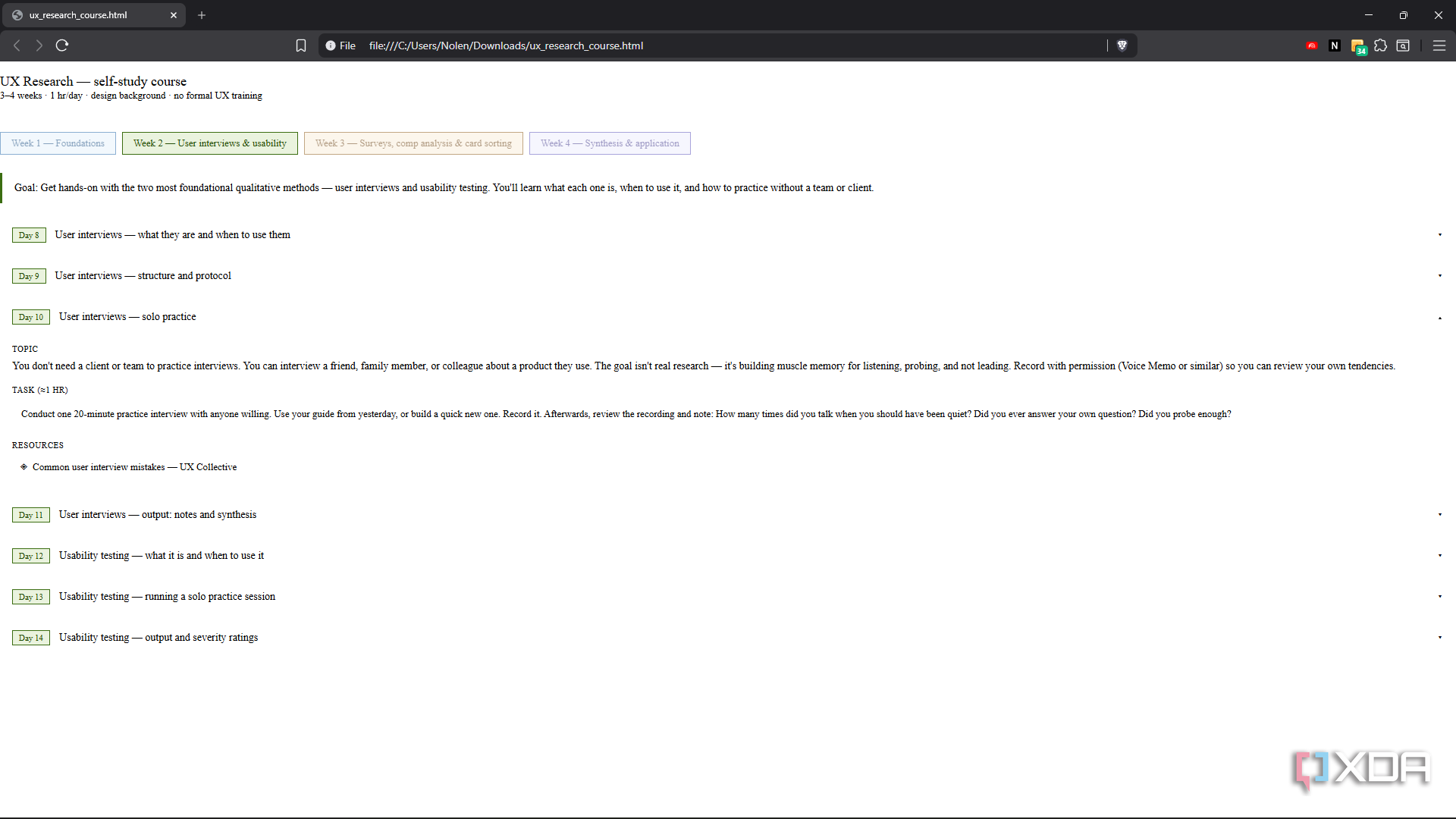Open the tab search icon in the toolbar

(1403, 45)
